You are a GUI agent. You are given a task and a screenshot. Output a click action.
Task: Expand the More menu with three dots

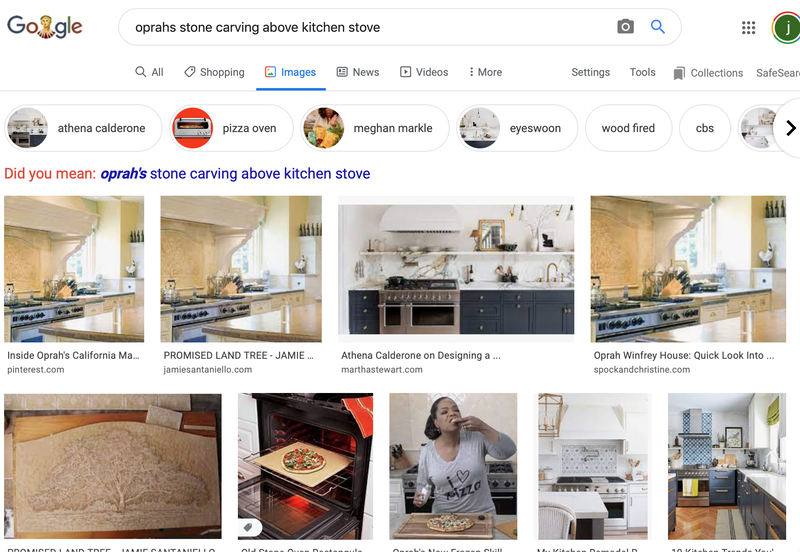[x=485, y=72]
